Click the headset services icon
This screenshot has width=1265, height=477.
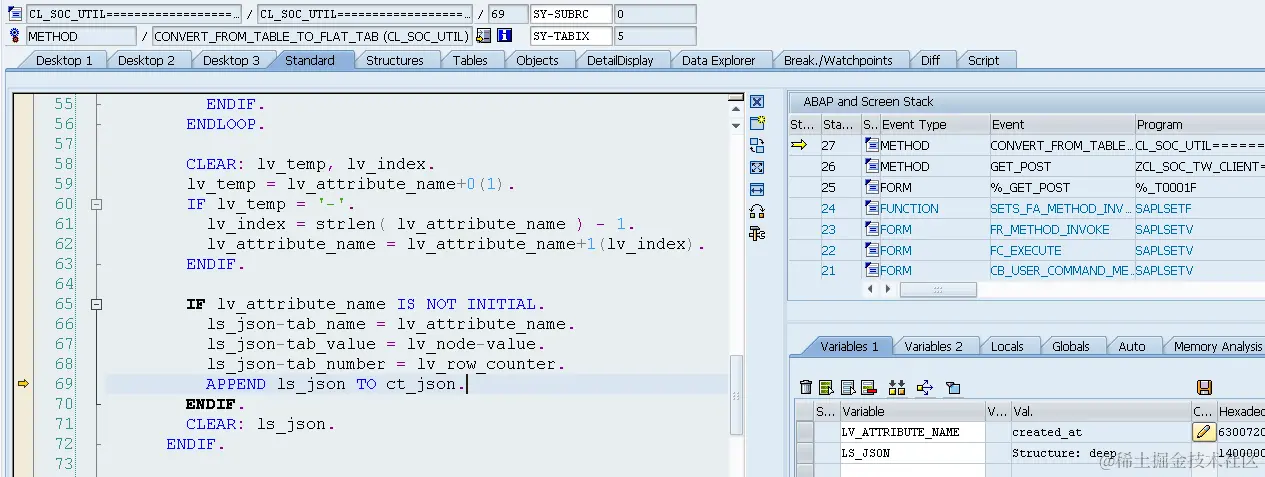(757, 211)
